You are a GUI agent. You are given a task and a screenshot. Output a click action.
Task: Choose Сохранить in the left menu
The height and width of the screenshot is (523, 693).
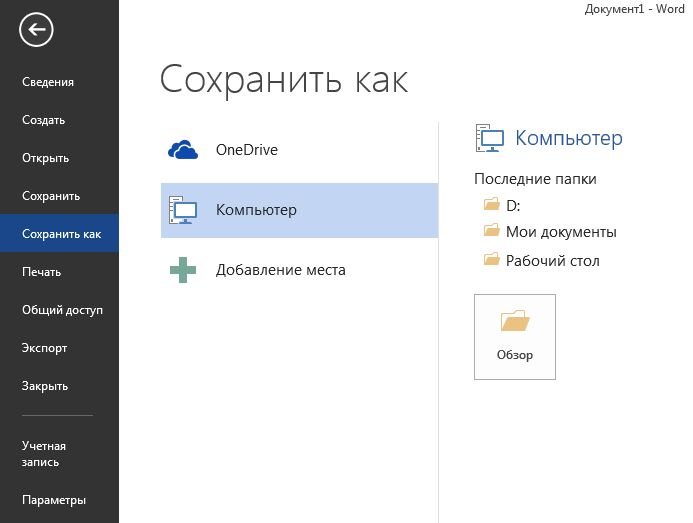click(x=51, y=196)
